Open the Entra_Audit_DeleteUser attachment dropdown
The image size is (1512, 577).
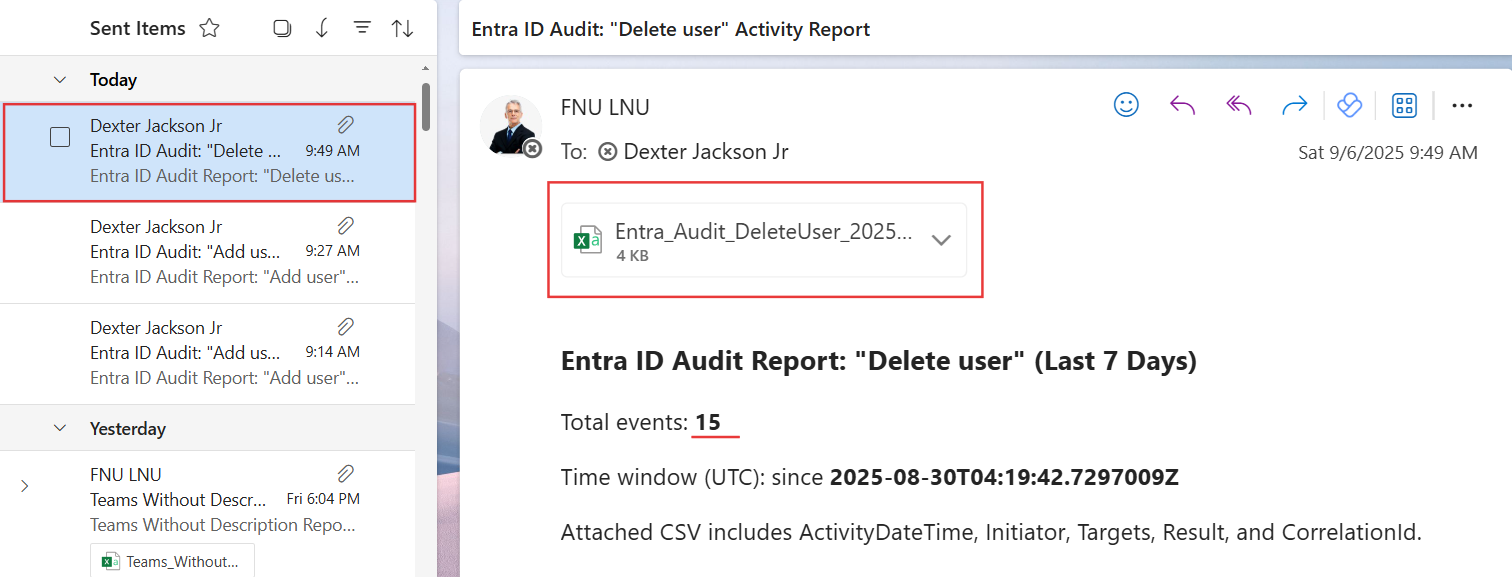[x=940, y=240]
